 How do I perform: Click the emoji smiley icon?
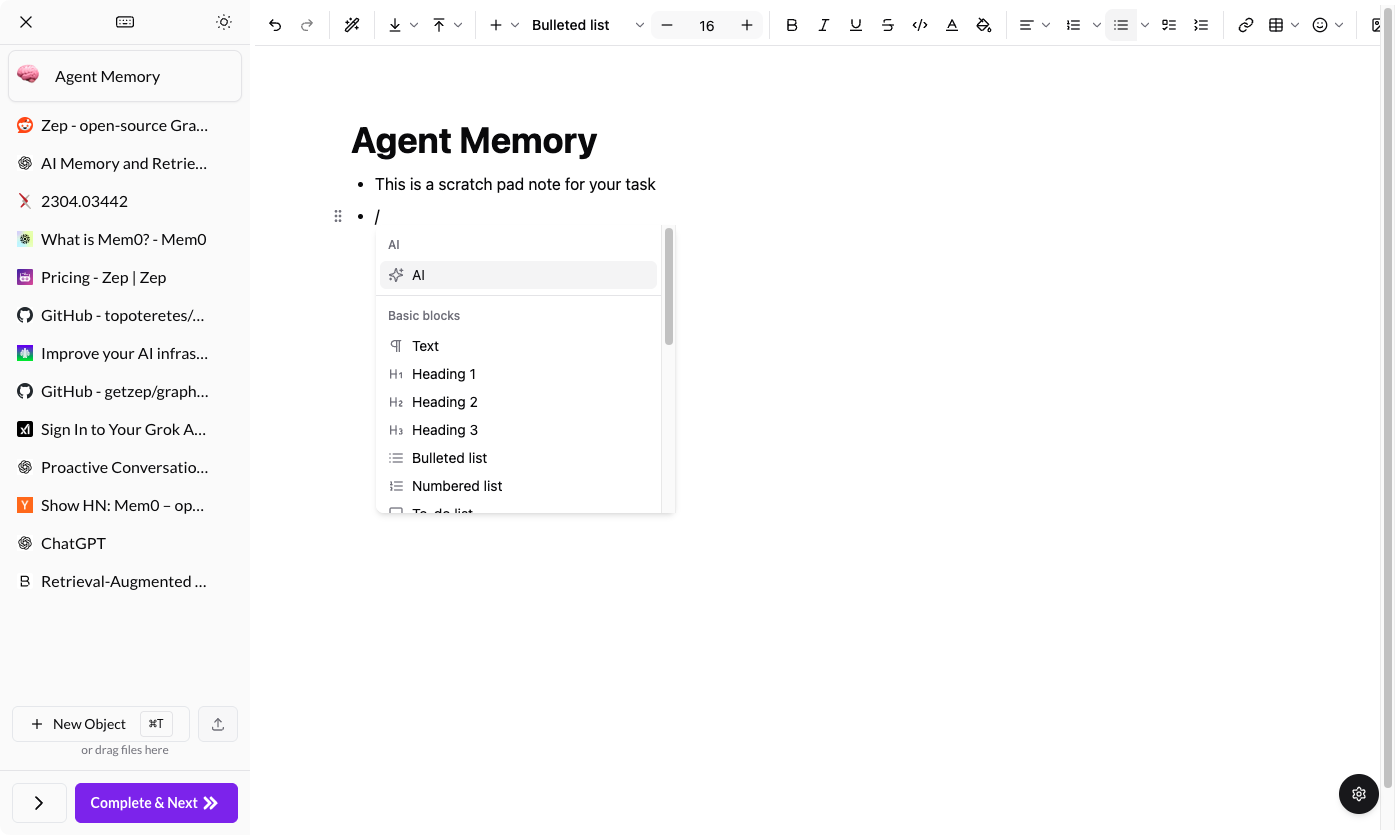(x=1320, y=25)
